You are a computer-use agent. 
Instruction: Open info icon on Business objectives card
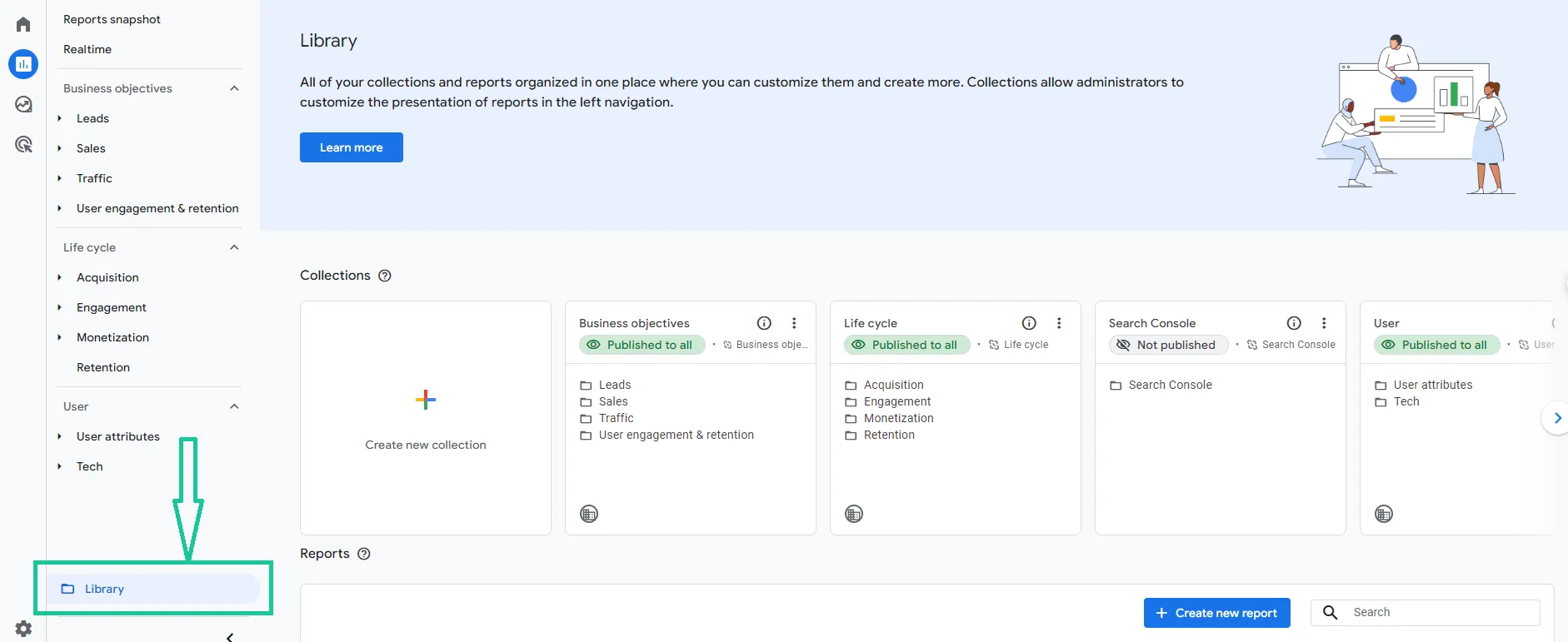tap(764, 323)
